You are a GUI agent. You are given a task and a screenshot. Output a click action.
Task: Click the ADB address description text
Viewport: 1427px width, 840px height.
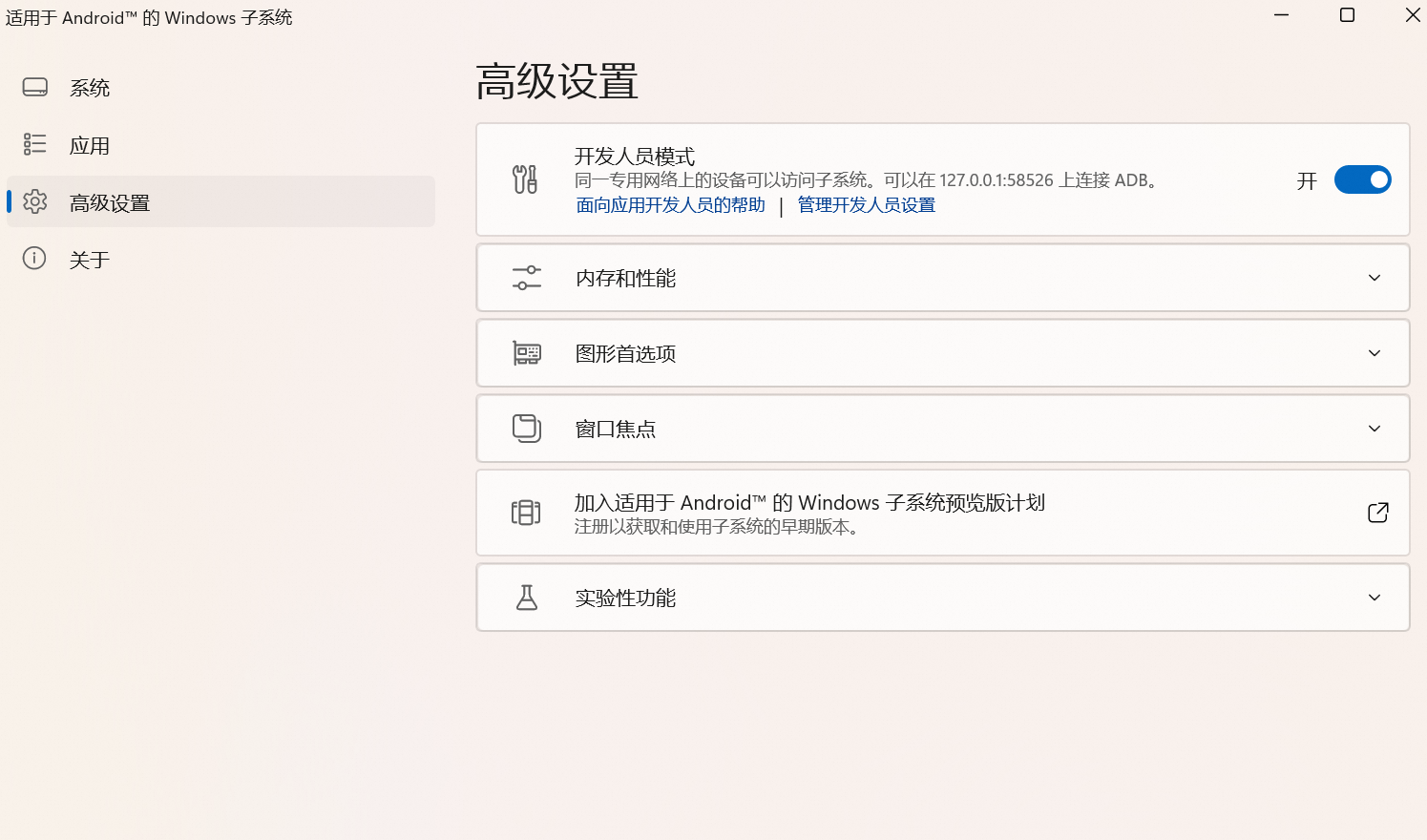tap(869, 180)
